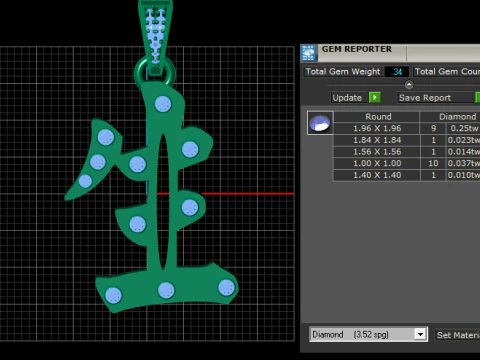The image size is (480, 360).
Task: Click the Total Gem Count label
Action: click(447, 71)
